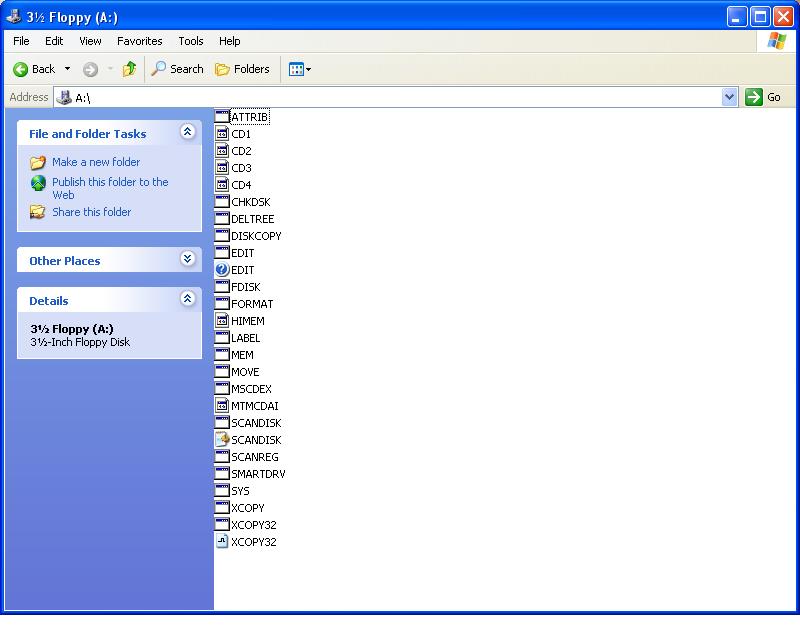Expand the Other Places section
Viewport: 800px width, 640px height.
coord(186,260)
